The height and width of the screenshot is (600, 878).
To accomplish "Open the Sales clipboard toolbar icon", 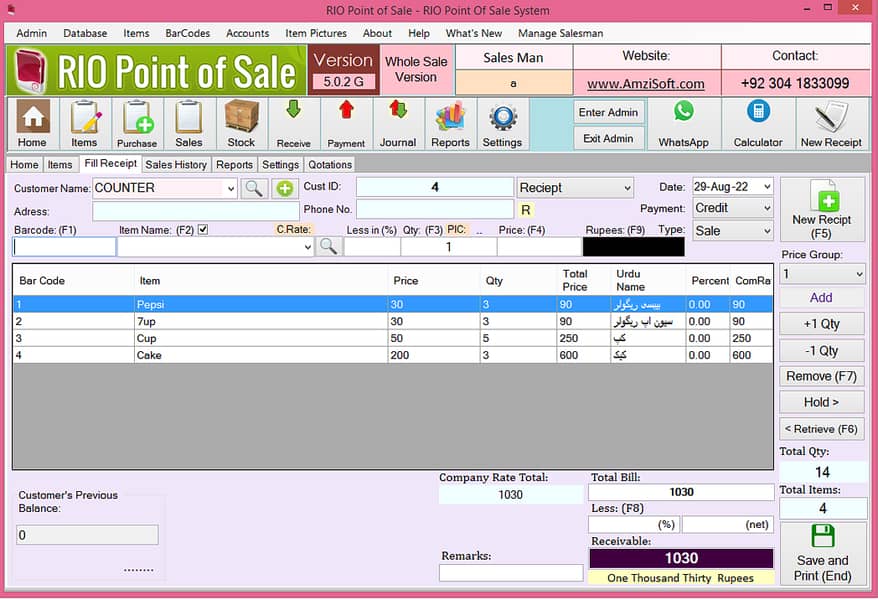I will (189, 124).
